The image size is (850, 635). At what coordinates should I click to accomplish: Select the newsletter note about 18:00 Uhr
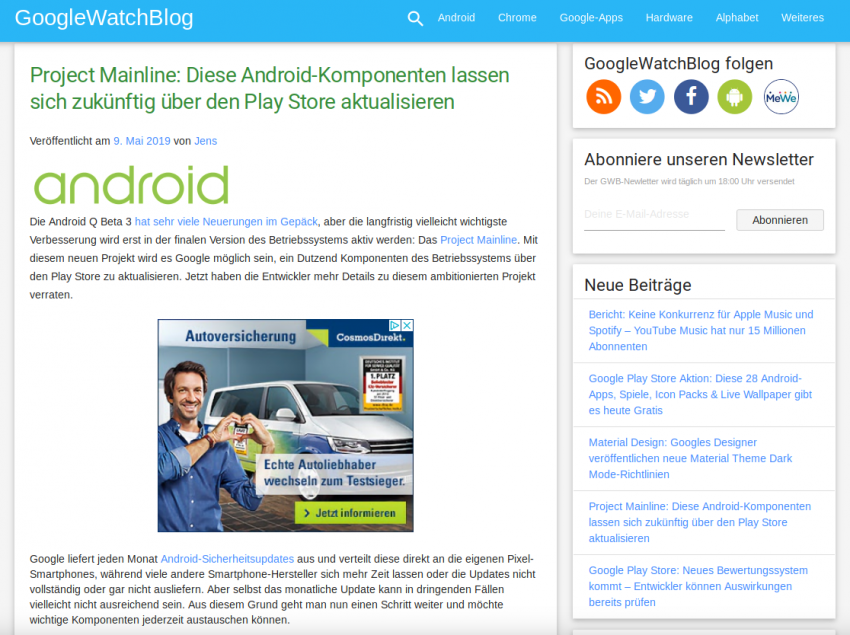tap(689, 181)
